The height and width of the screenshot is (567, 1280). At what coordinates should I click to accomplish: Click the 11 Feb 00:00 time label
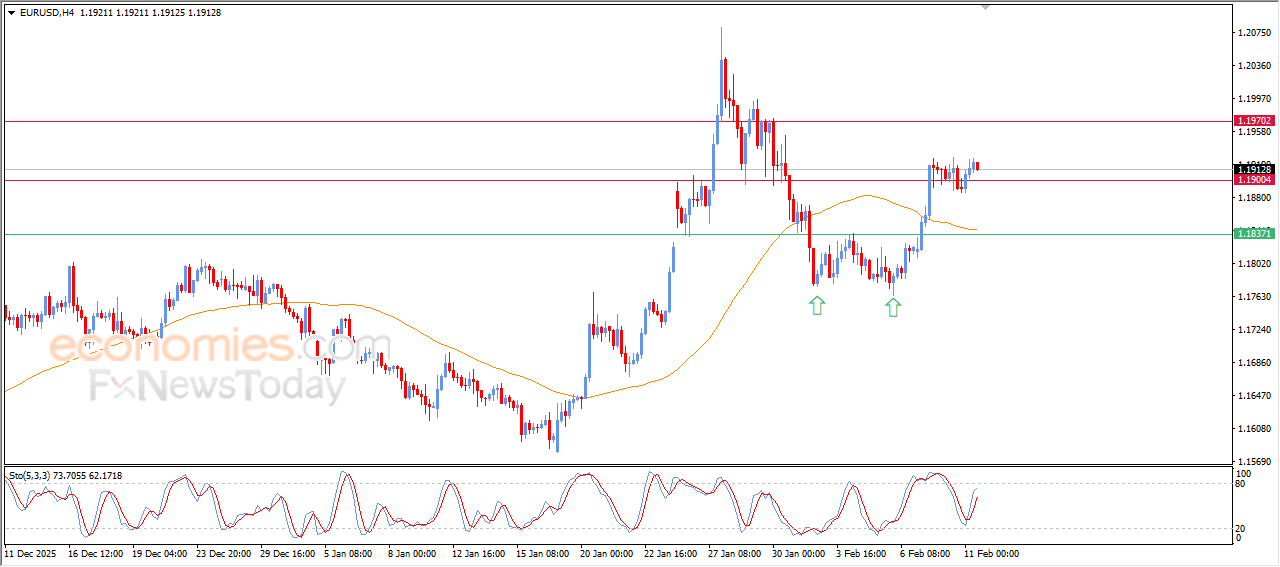tap(991, 553)
